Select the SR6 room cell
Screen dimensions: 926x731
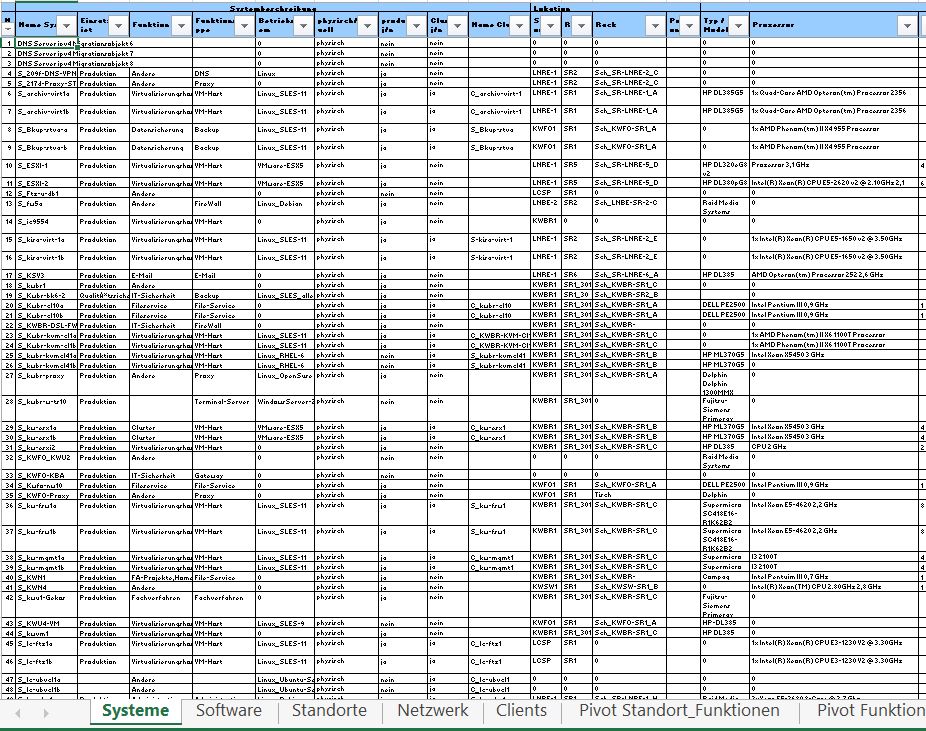pos(576,275)
